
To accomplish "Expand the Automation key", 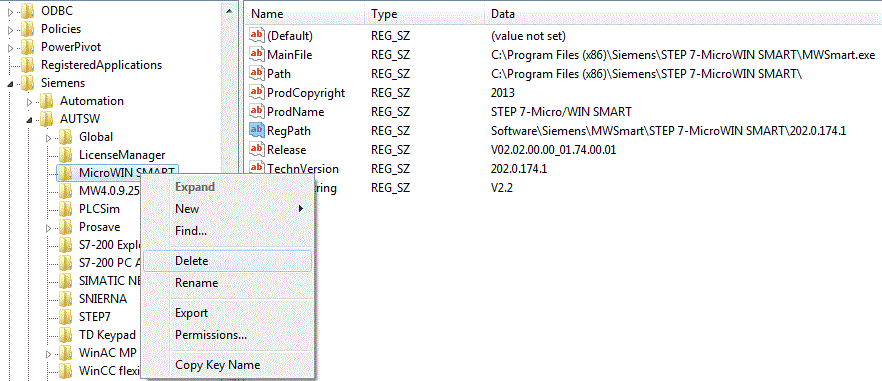I will coord(29,101).
